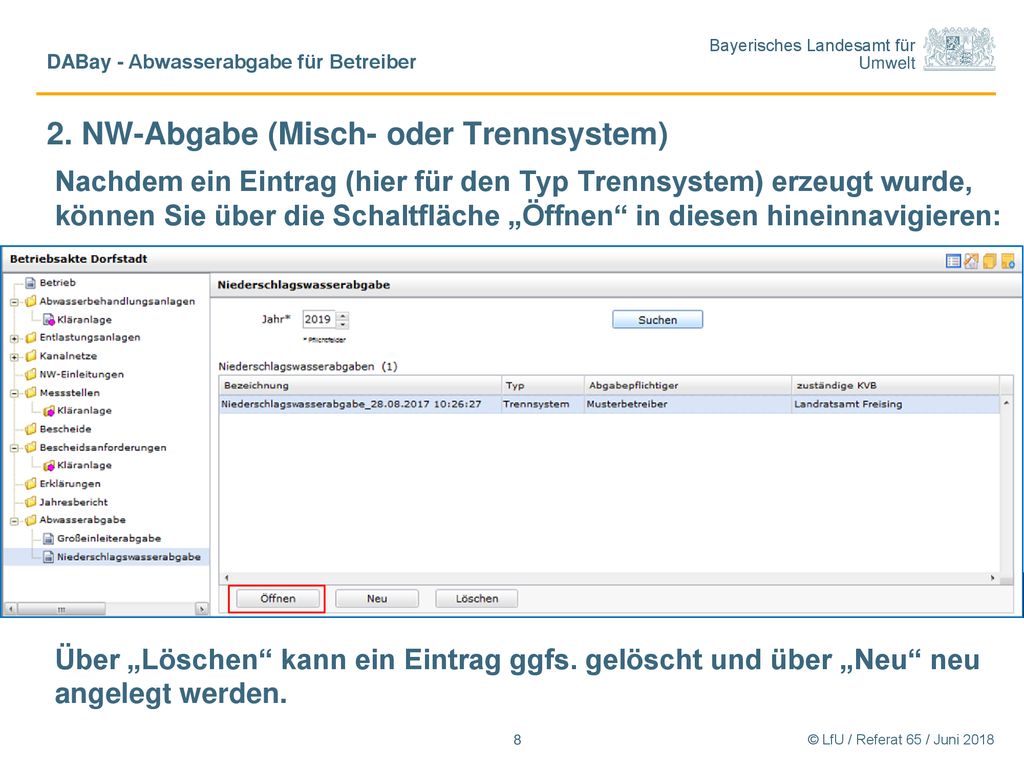Select Bescheidsanforderungen label in the tree
The height and width of the screenshot is (768, 1024).
103,447
